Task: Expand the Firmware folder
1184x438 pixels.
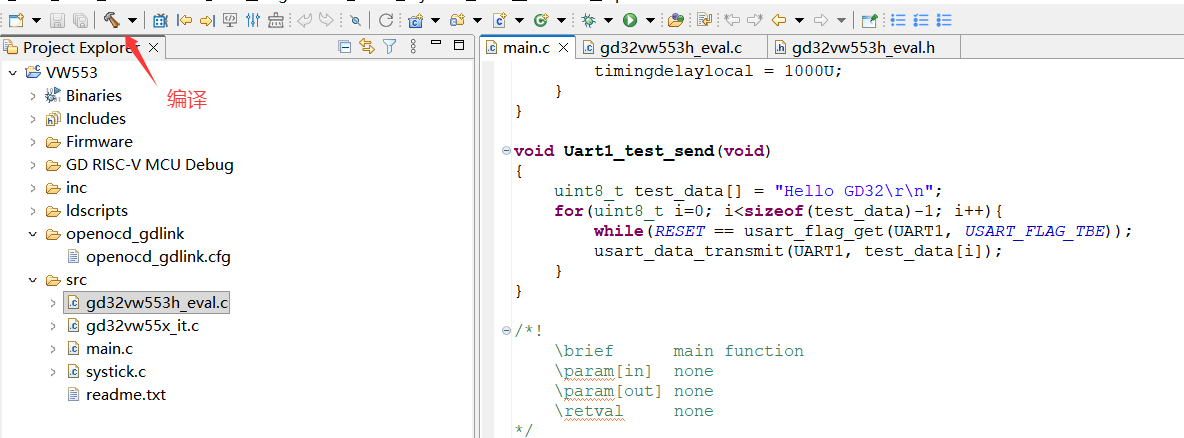Action: pyautogui.click(x=33, y=142)
